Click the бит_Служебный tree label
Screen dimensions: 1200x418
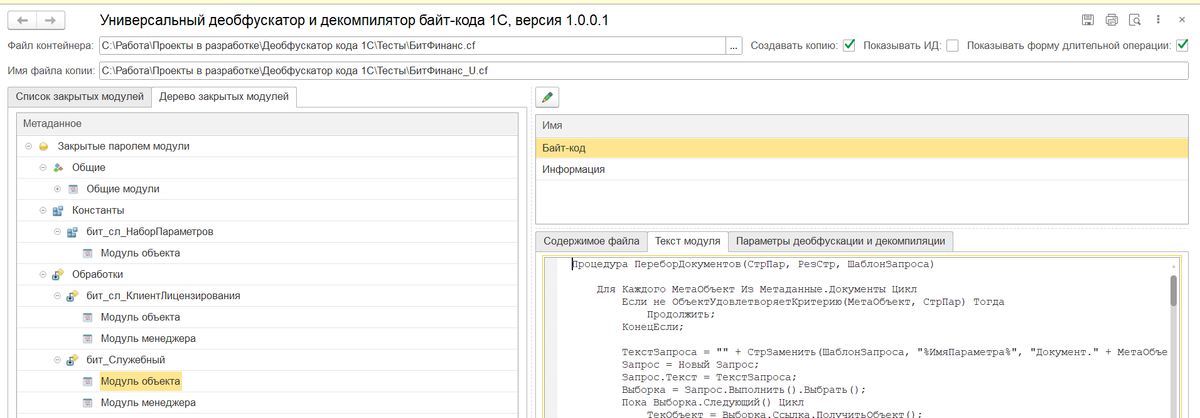(126, 360)
